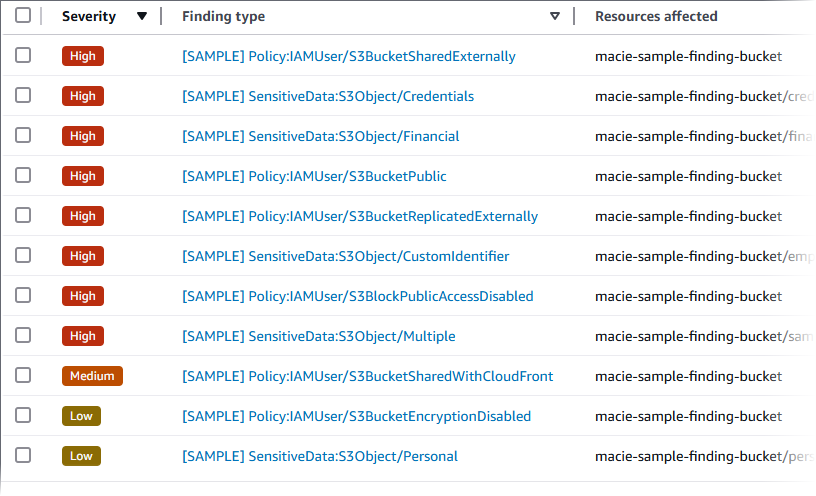Open the S3BlockPublicAccessDisabled finding
This screenshot has height=496, width=816.
[357, 297]
